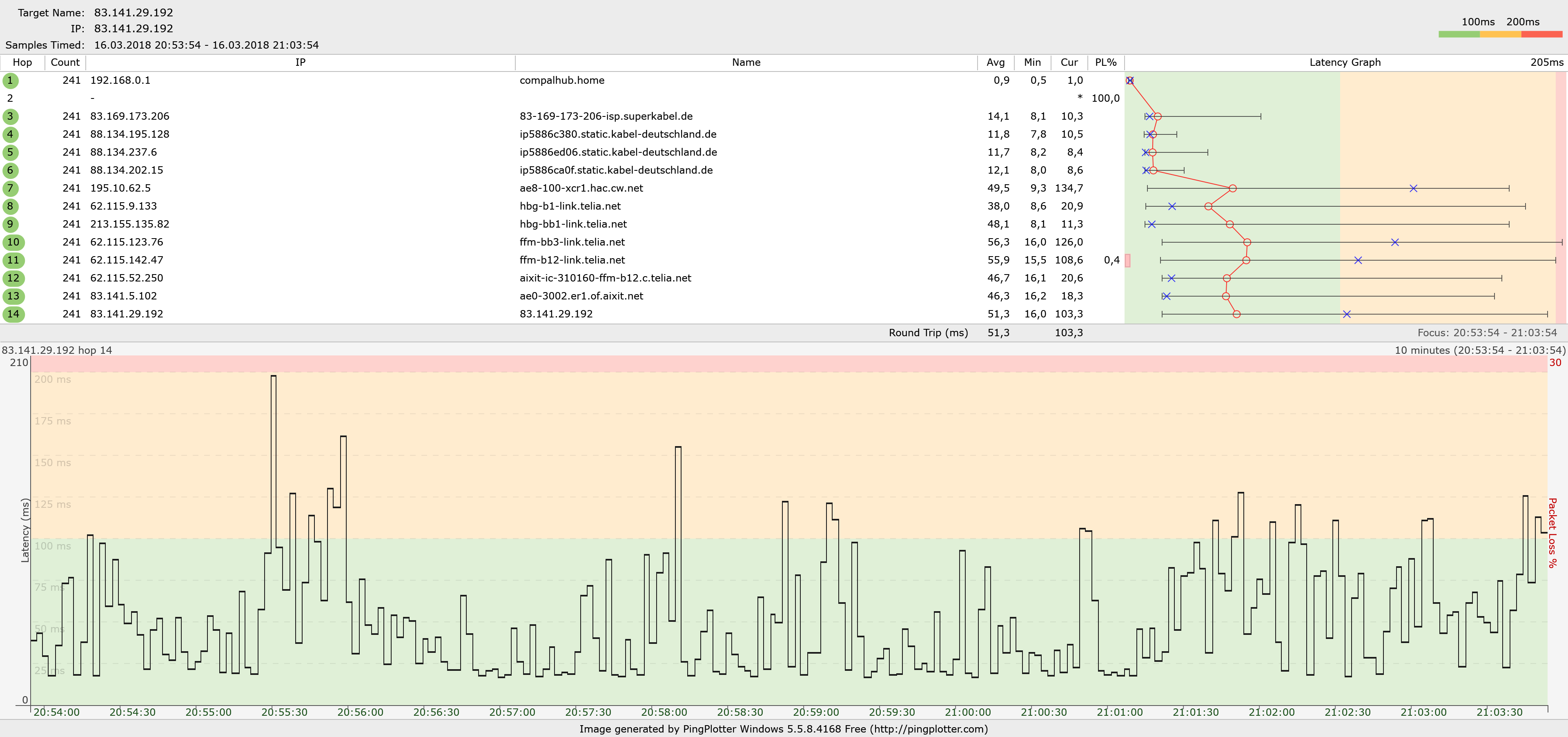The width and height of the screenshot is (1568, 737).
Task: Select the hop 5 green badge
Action: (x=10, y=152)
